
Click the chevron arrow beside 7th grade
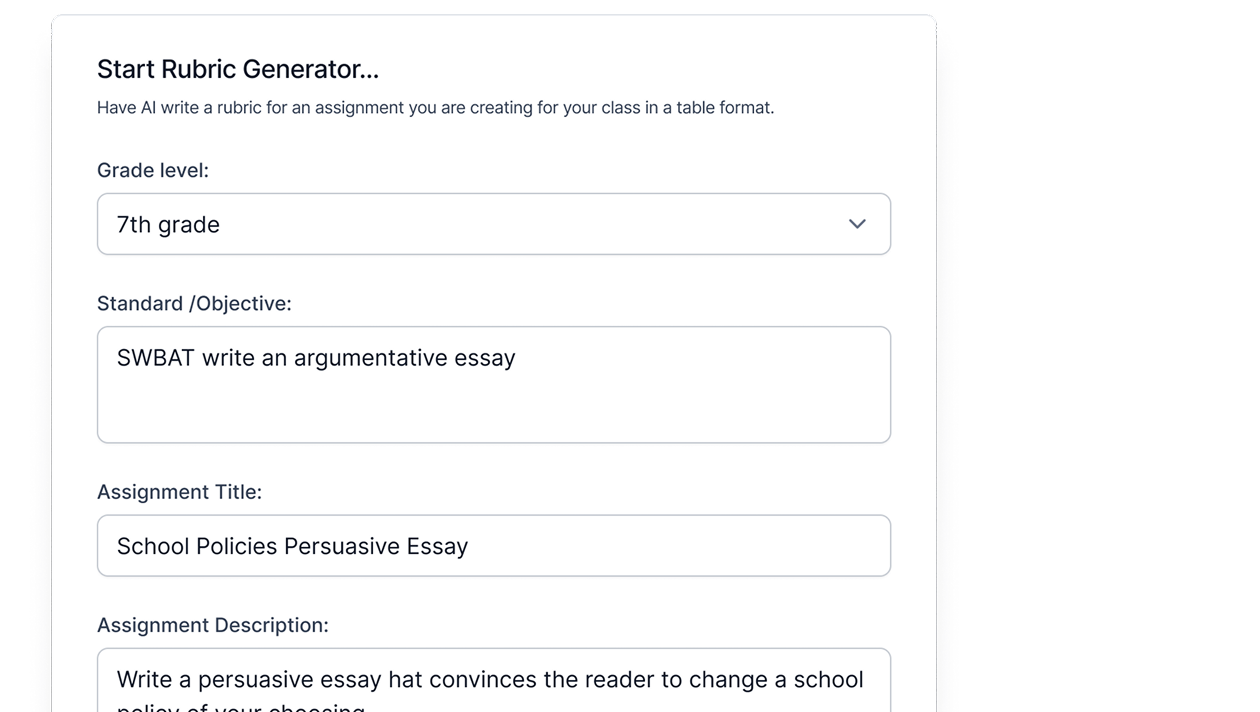pyautogui.click(x=857, y=224)
